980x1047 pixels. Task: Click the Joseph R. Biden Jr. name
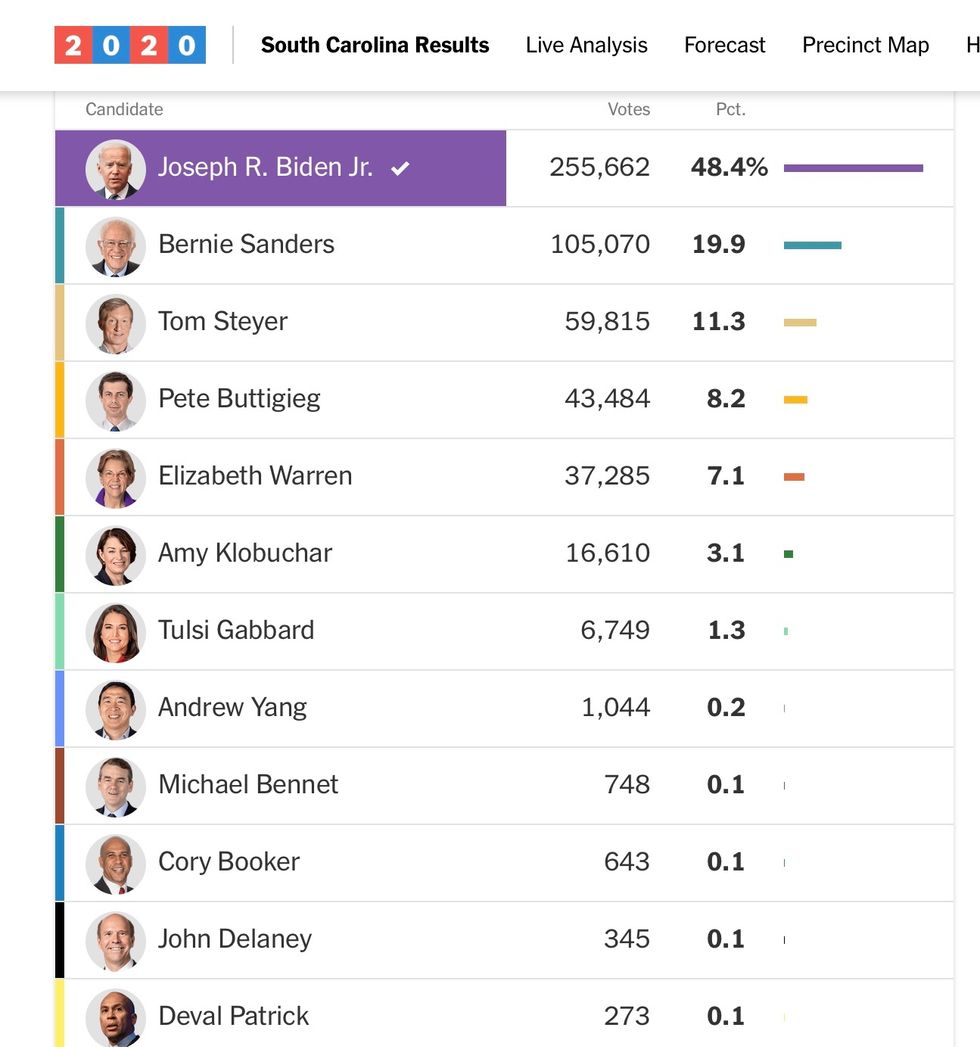(265, 167)
